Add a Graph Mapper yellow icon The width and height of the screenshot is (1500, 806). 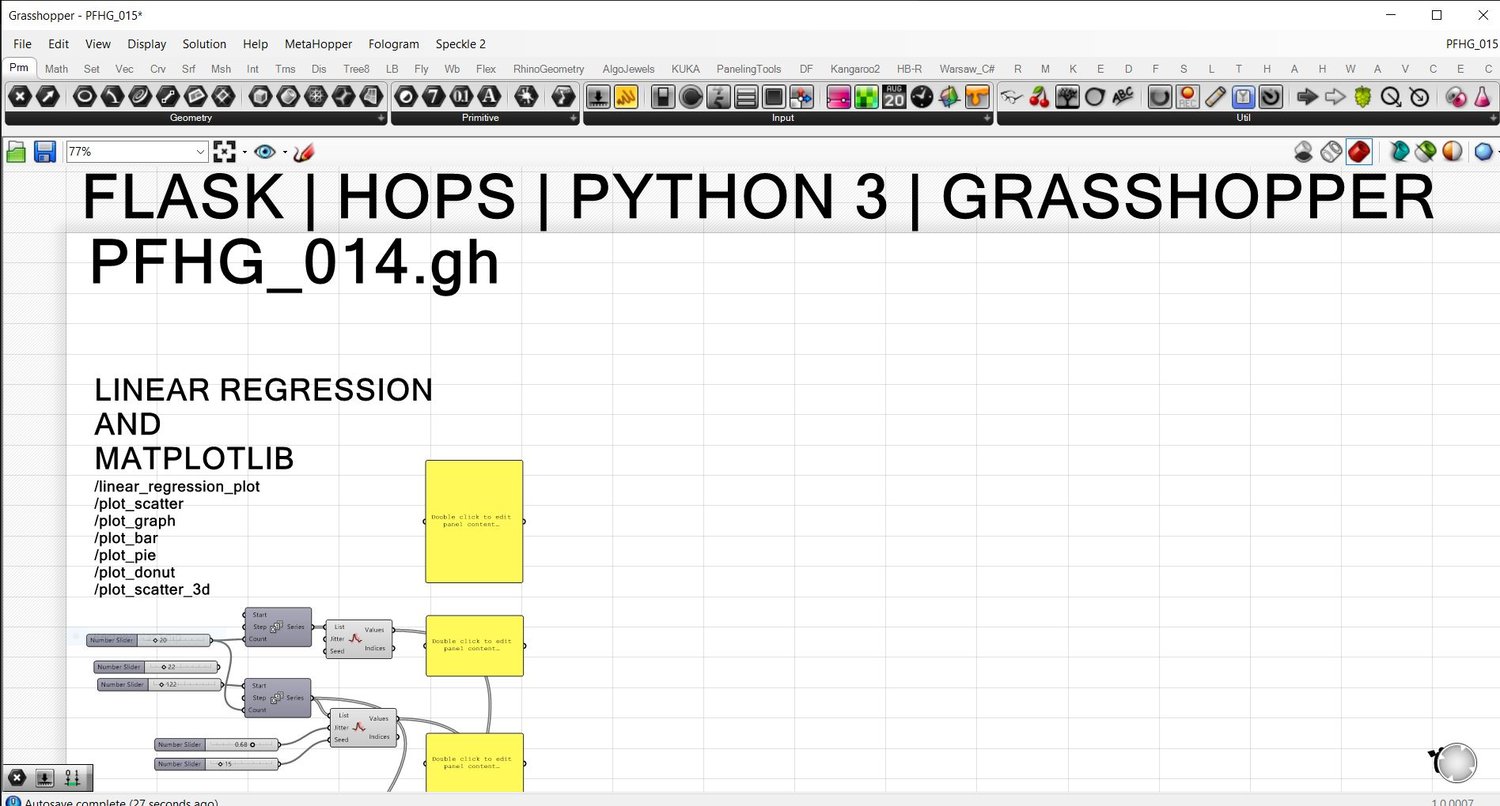point(626,97)
